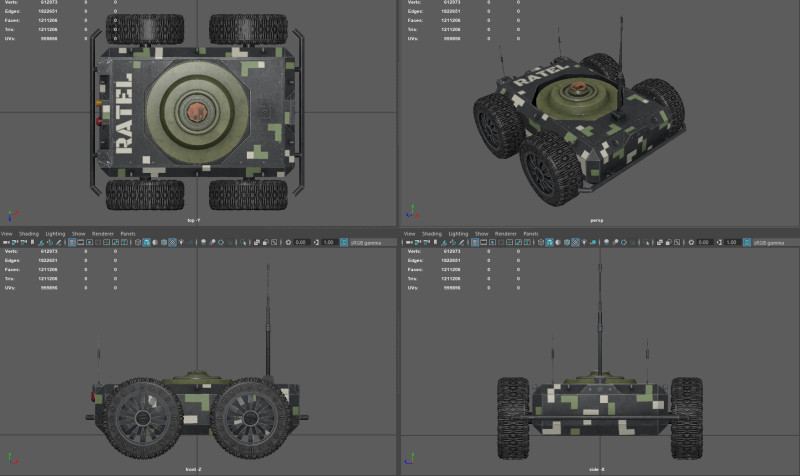Click Use All Lights icon in side-X toolbar

(x=585, y=242)
